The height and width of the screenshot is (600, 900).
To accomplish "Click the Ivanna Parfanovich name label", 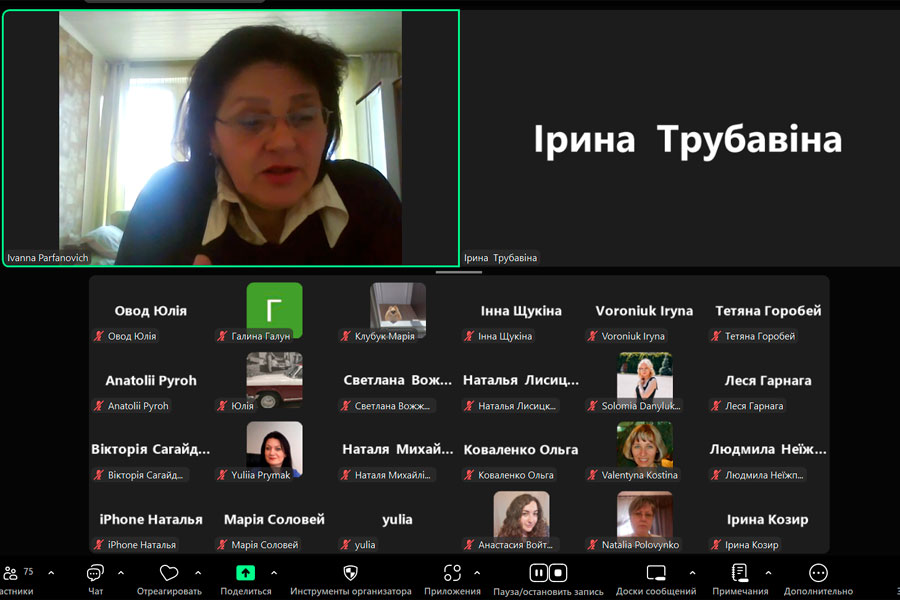I will (x=48, y=258).
